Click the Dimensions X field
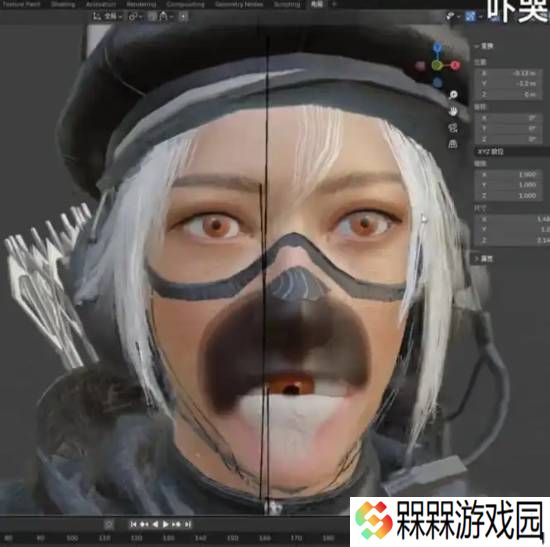 pos(512,219)
